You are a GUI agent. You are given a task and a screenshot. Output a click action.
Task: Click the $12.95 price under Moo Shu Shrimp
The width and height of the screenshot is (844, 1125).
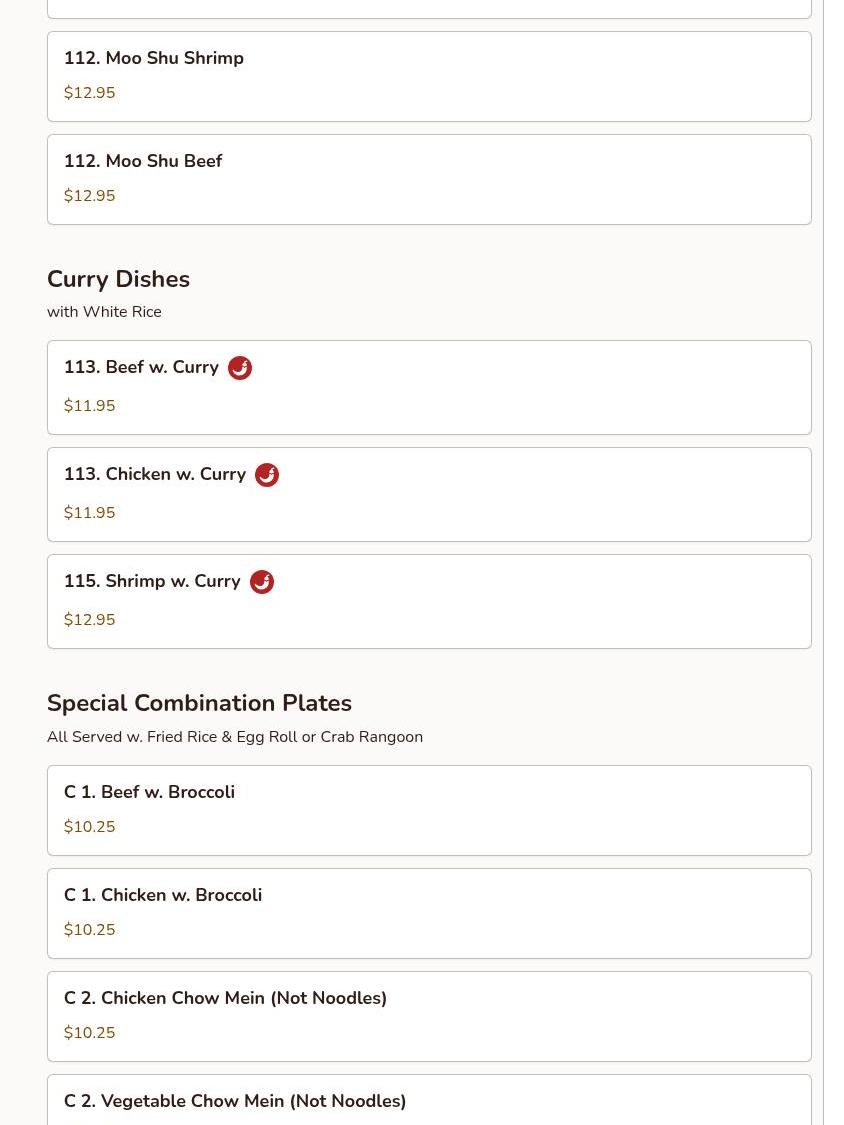pos(90,93)
